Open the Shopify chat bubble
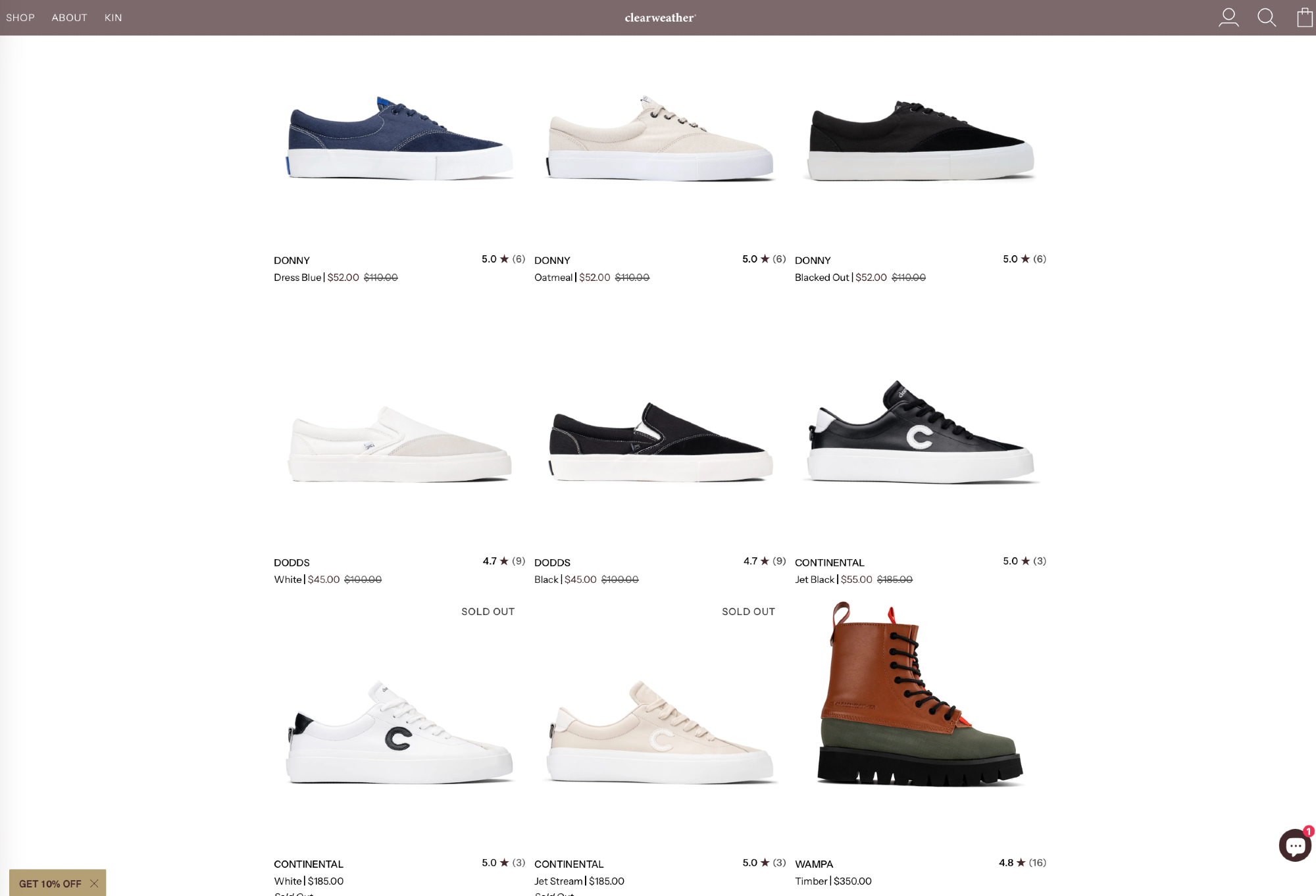The width and height of the screenshot is (1316, 896). click(x=1295, y=845)
